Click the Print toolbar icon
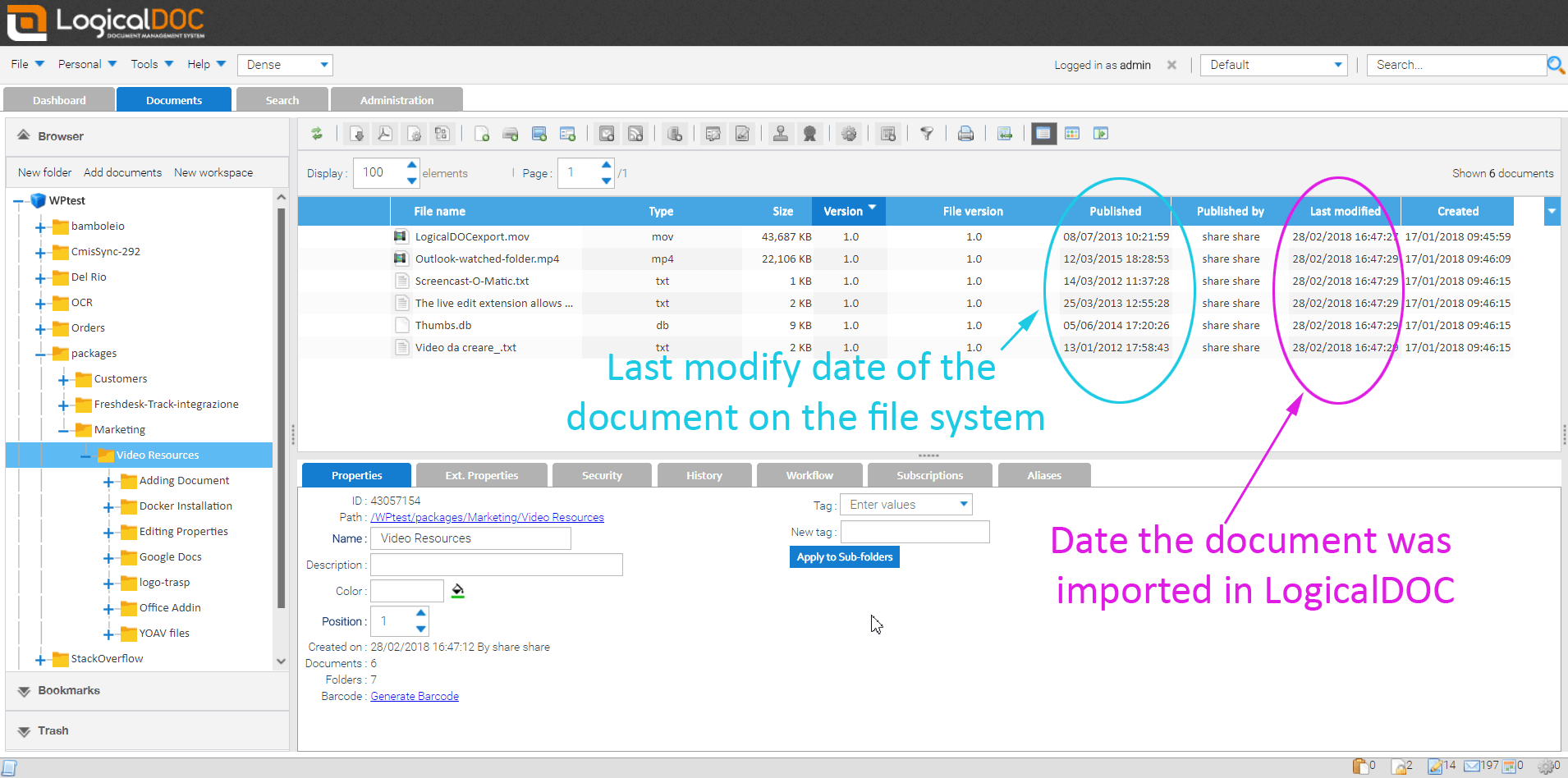Image resolution: width=1568 pixels, height=778 pixels. 965,134
